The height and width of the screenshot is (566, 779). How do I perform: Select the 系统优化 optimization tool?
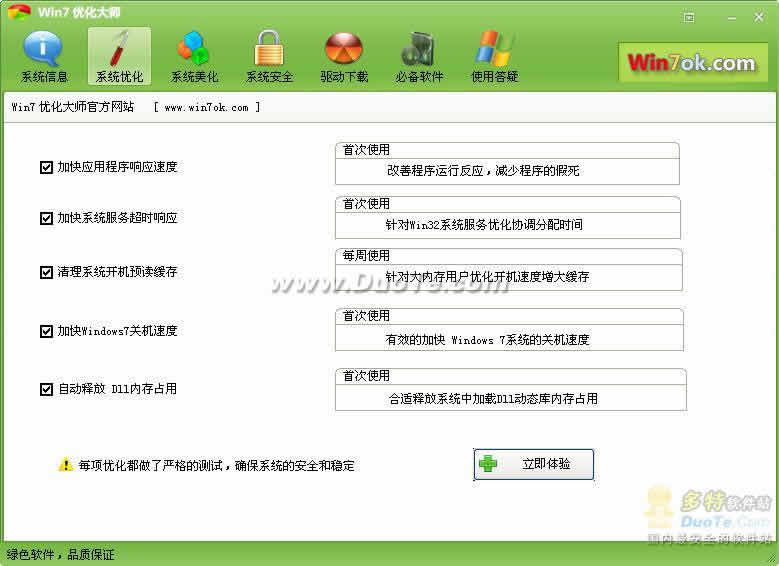(x=119, y=57)
